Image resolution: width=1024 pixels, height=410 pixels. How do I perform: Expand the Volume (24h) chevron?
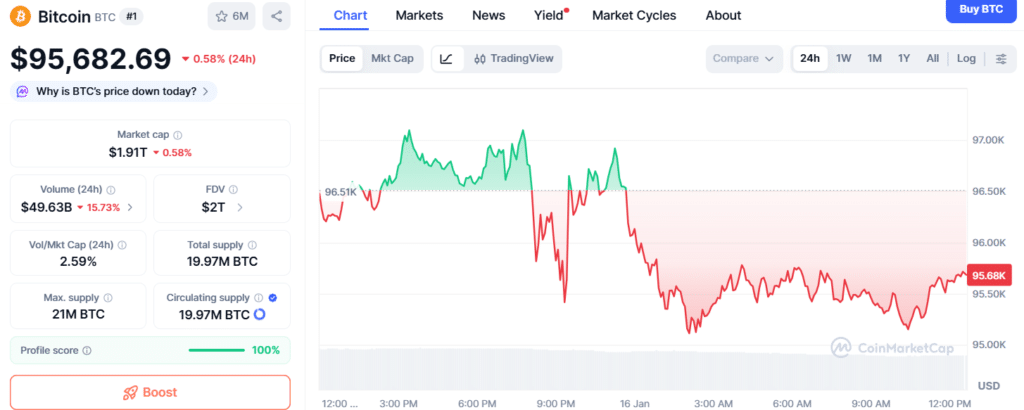pos(130,208)
